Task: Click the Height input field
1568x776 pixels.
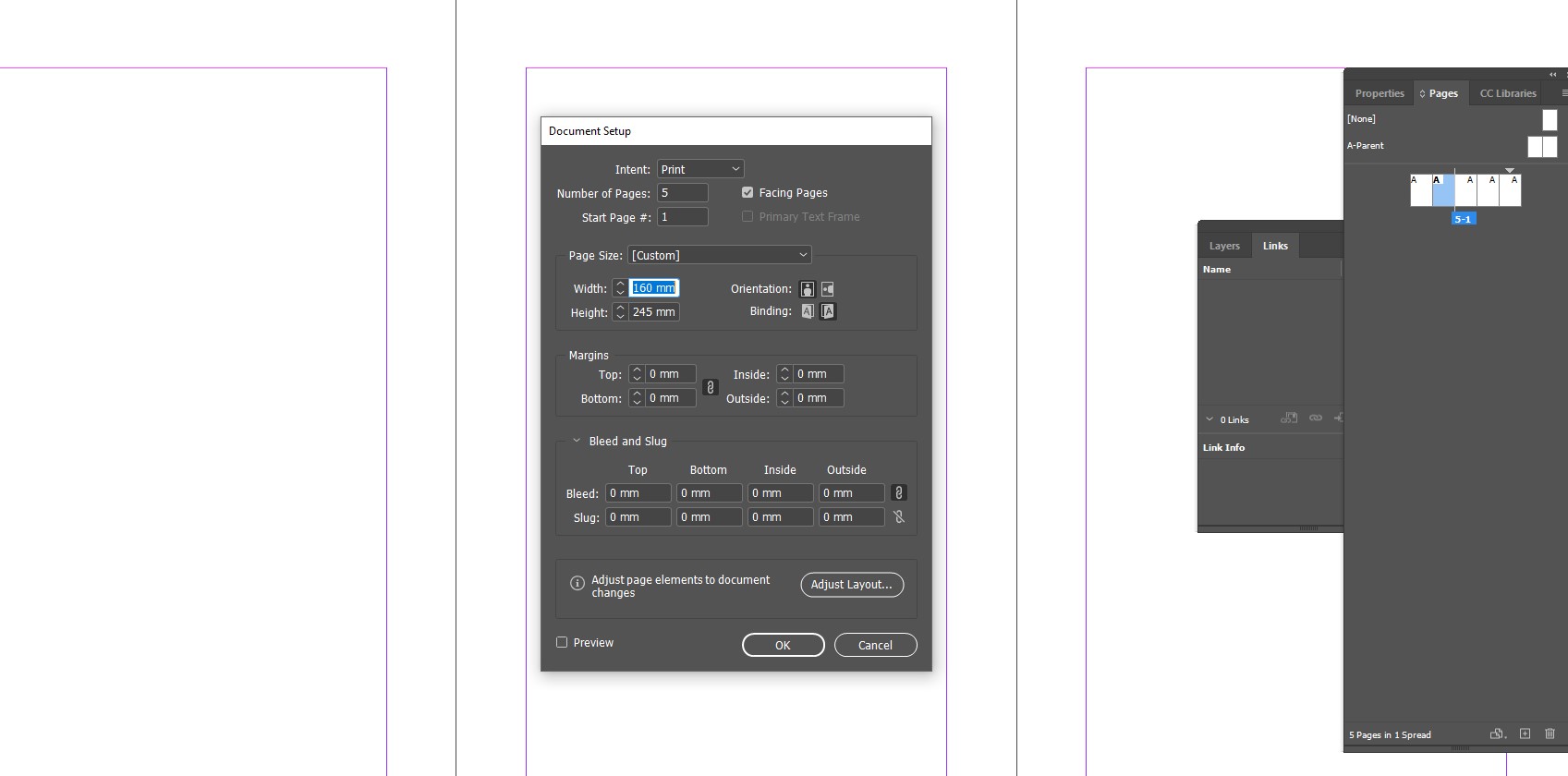Action: coord(654,312)
